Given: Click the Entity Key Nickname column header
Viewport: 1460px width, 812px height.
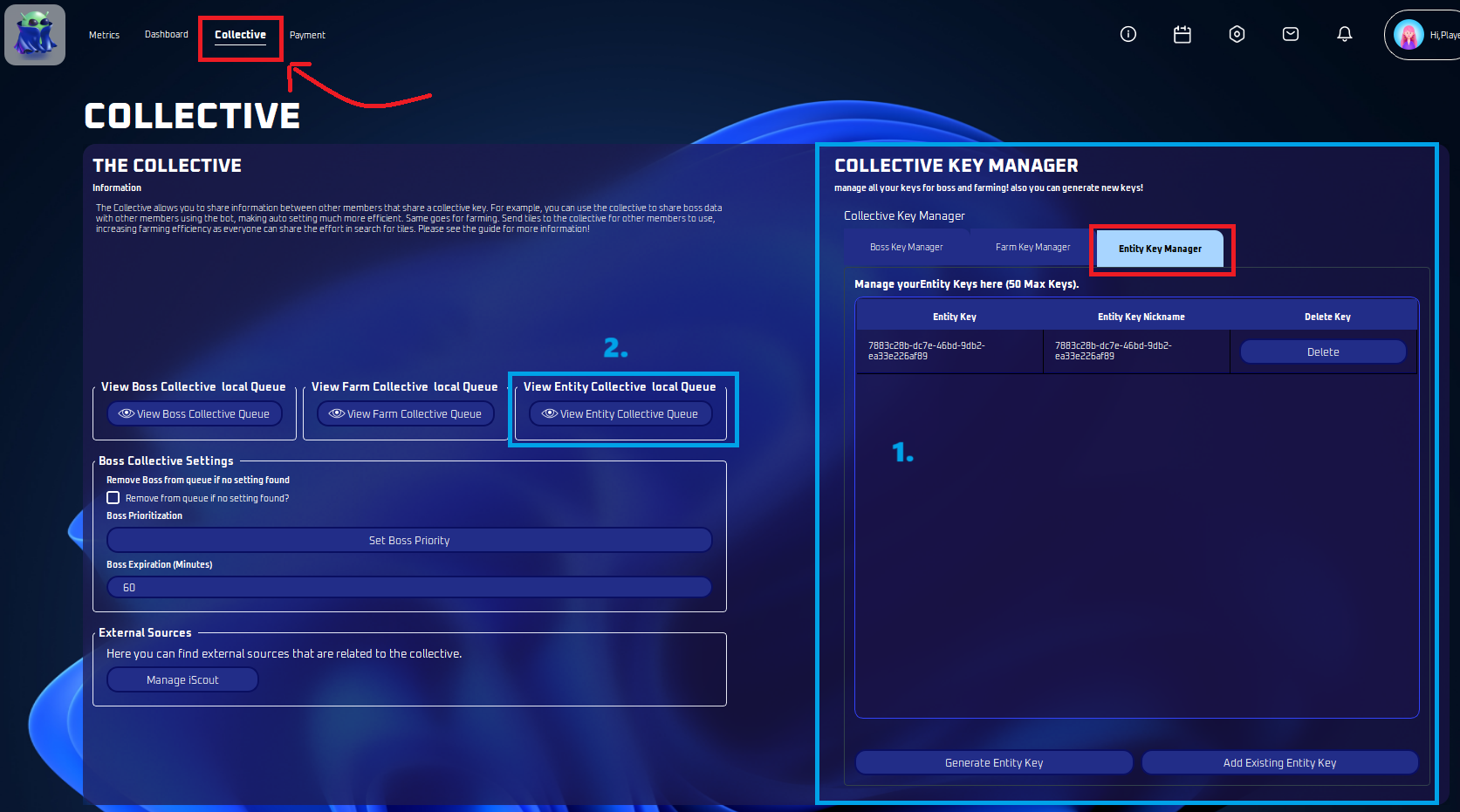Looking at the screenshot, I should pyautogui.click(x=1141, y=317).
